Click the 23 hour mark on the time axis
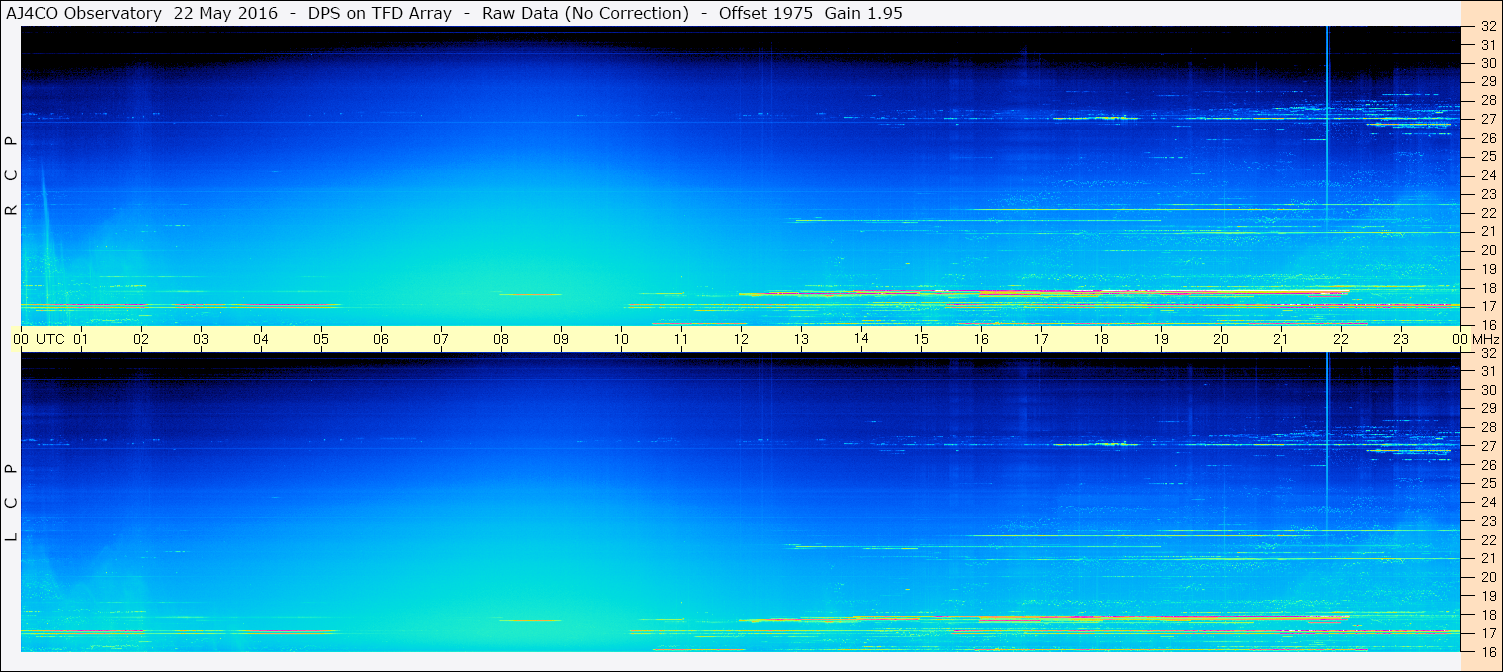The image size is (1503, 672). 1401,339
